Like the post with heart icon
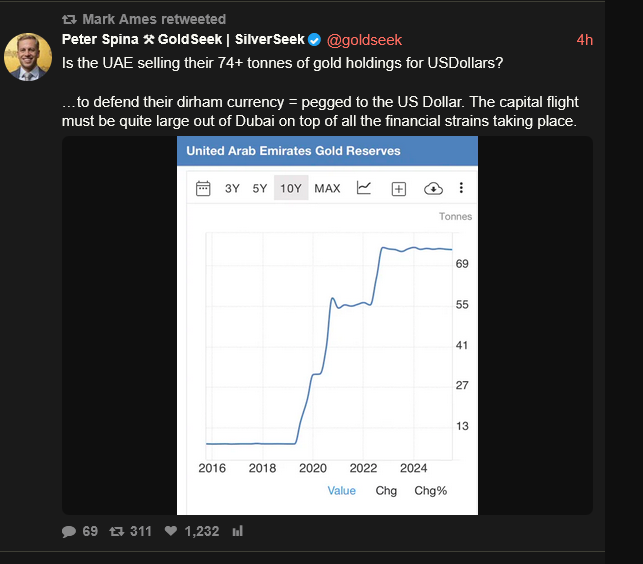Image resolution: width=643 pixels, height=564 pixels. [x=170, y=531]
